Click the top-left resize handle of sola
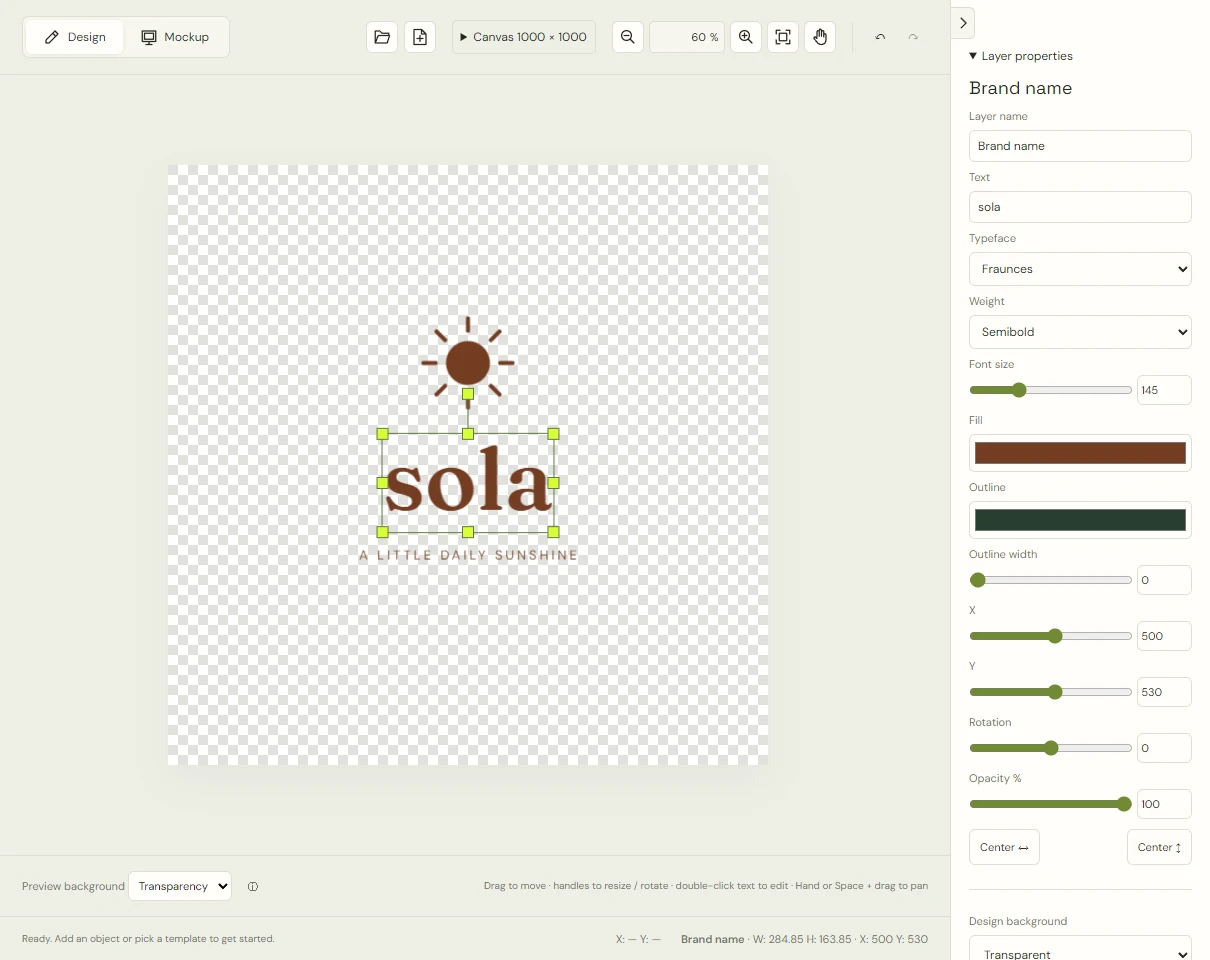The height and width of the screenshot is (960, 1210). pyautogui.click(x=382, y=434)
